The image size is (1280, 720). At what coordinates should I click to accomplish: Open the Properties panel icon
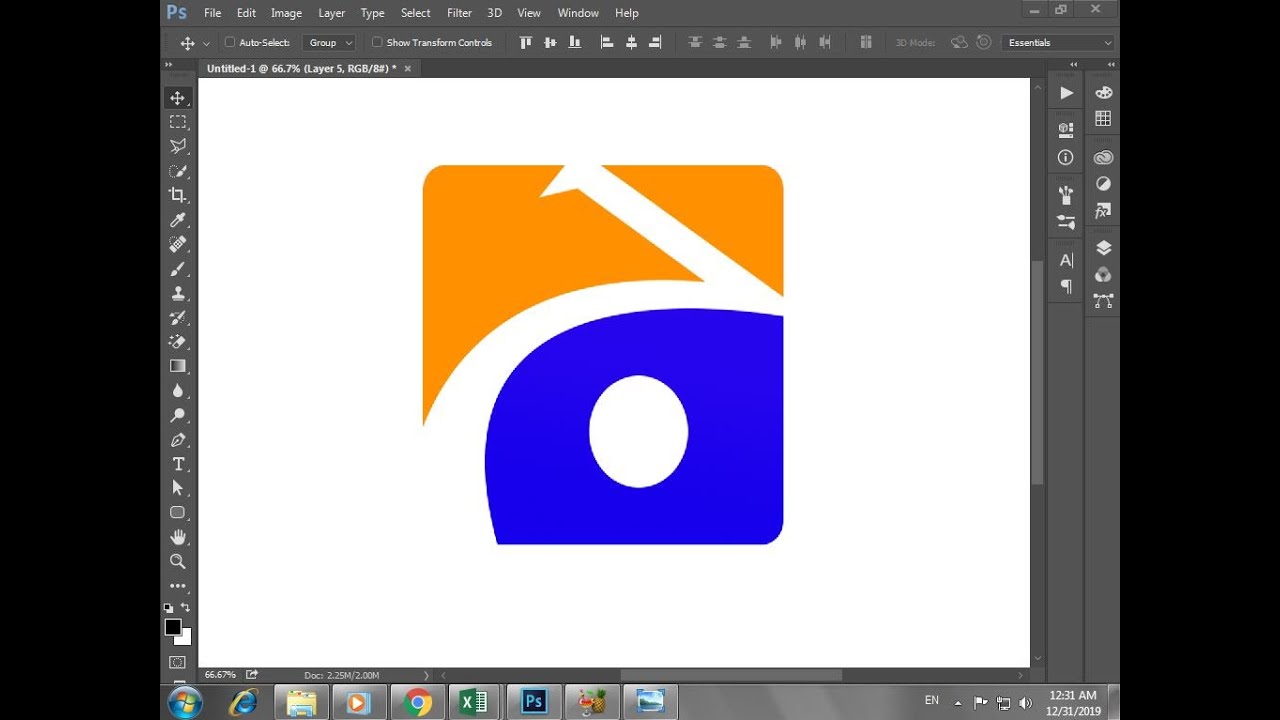[1066, 129]
